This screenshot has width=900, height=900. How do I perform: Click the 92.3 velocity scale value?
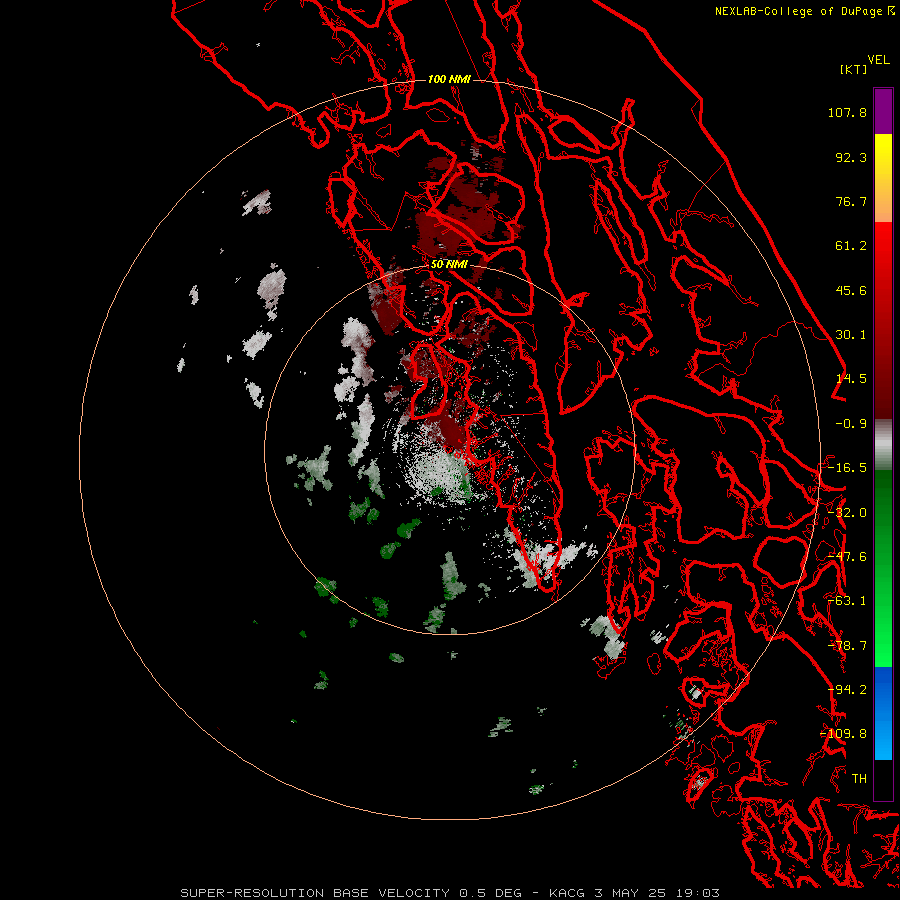click(851, 157)
